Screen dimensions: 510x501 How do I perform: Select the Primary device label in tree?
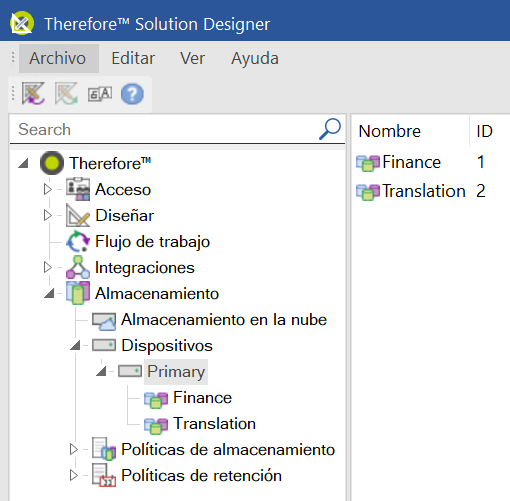[x=176, y=372]
